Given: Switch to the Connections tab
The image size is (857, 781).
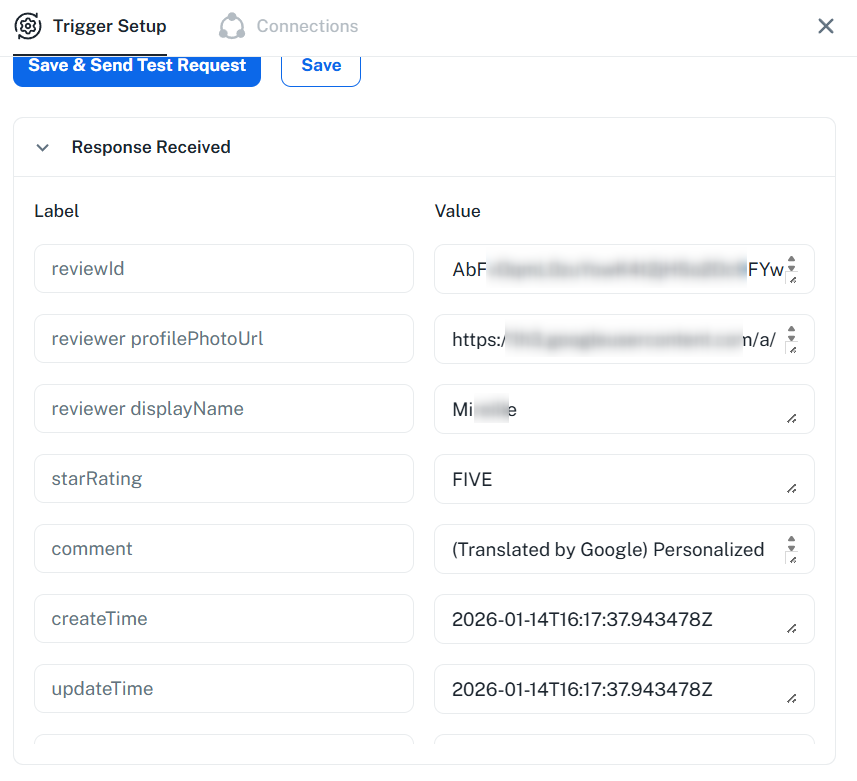Looking at the screenshot, I should coord(306,26).
